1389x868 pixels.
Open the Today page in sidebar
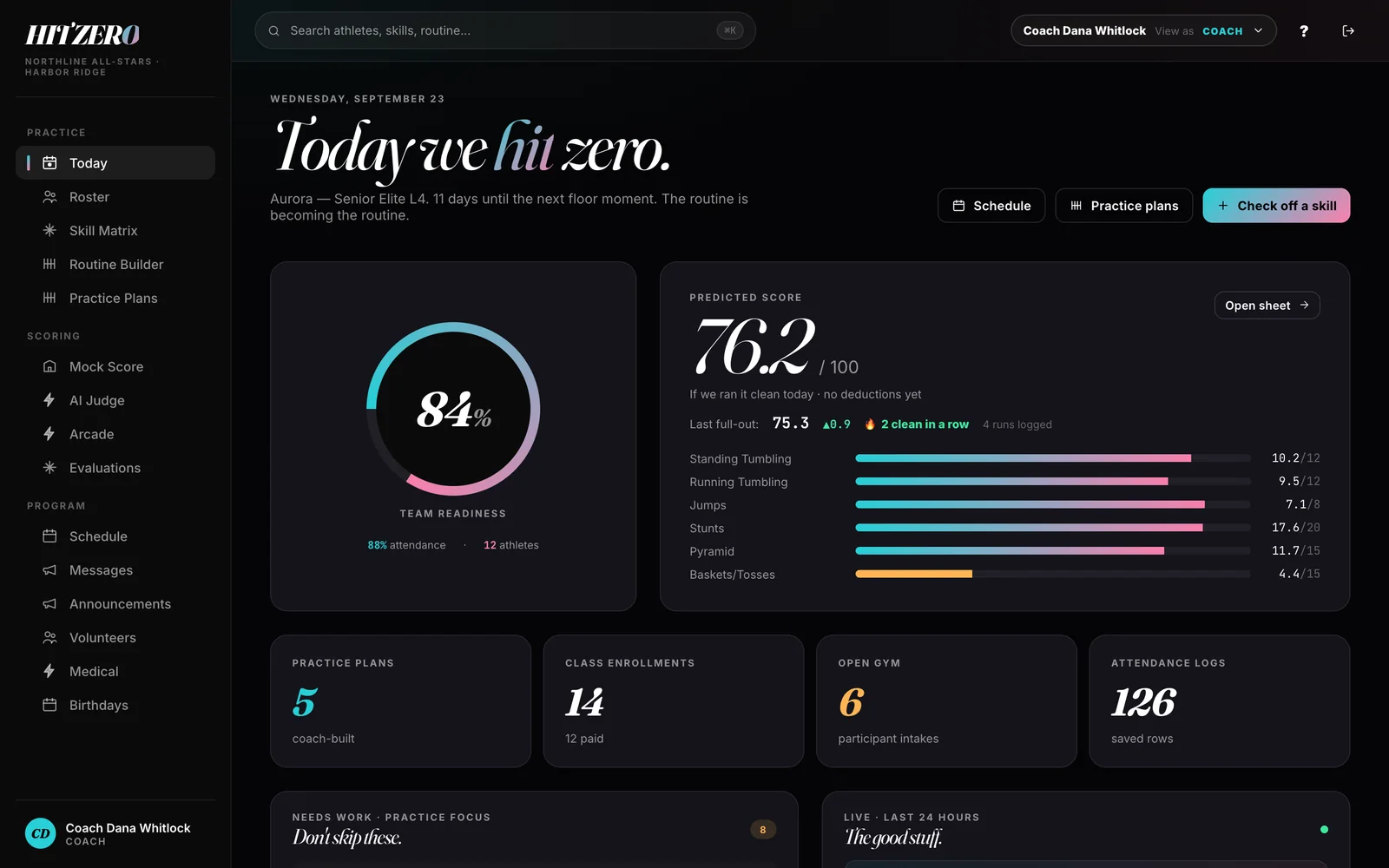click(115, 163)
